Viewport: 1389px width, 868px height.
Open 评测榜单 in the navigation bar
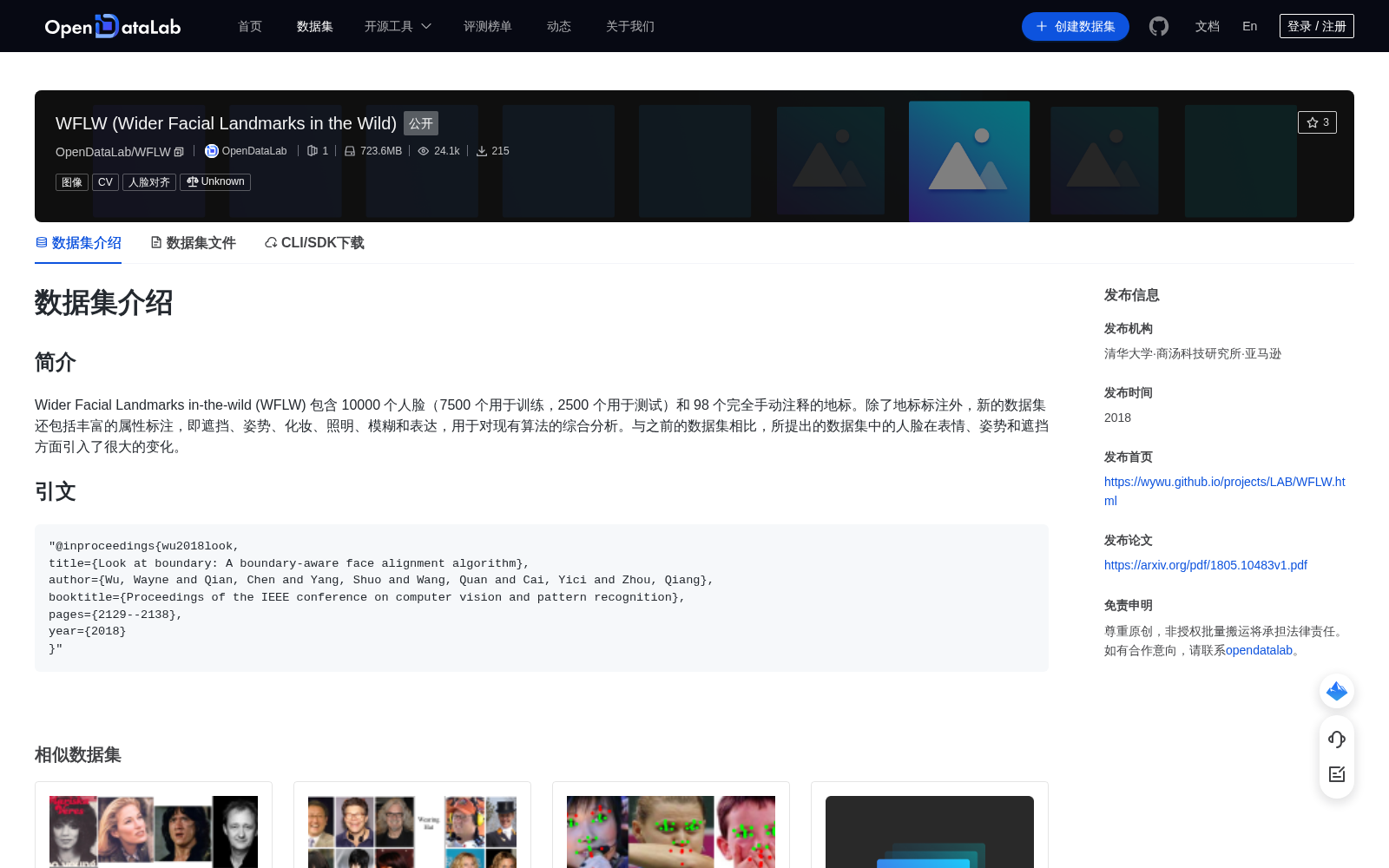488,26
